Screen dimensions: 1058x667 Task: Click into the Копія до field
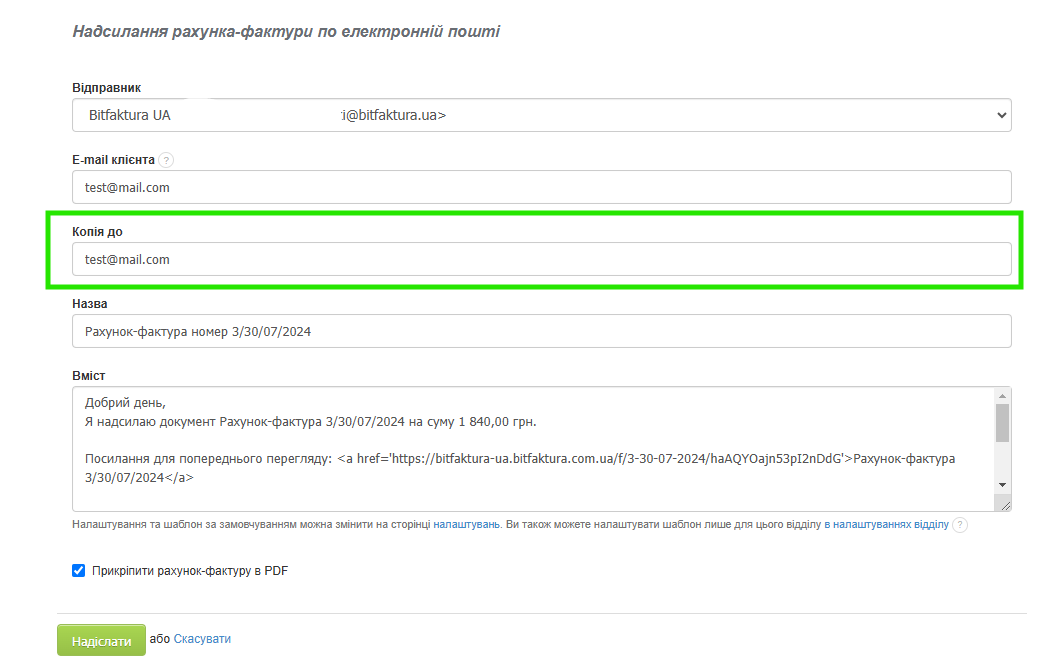pyautogui.click(x=541, y=259)
